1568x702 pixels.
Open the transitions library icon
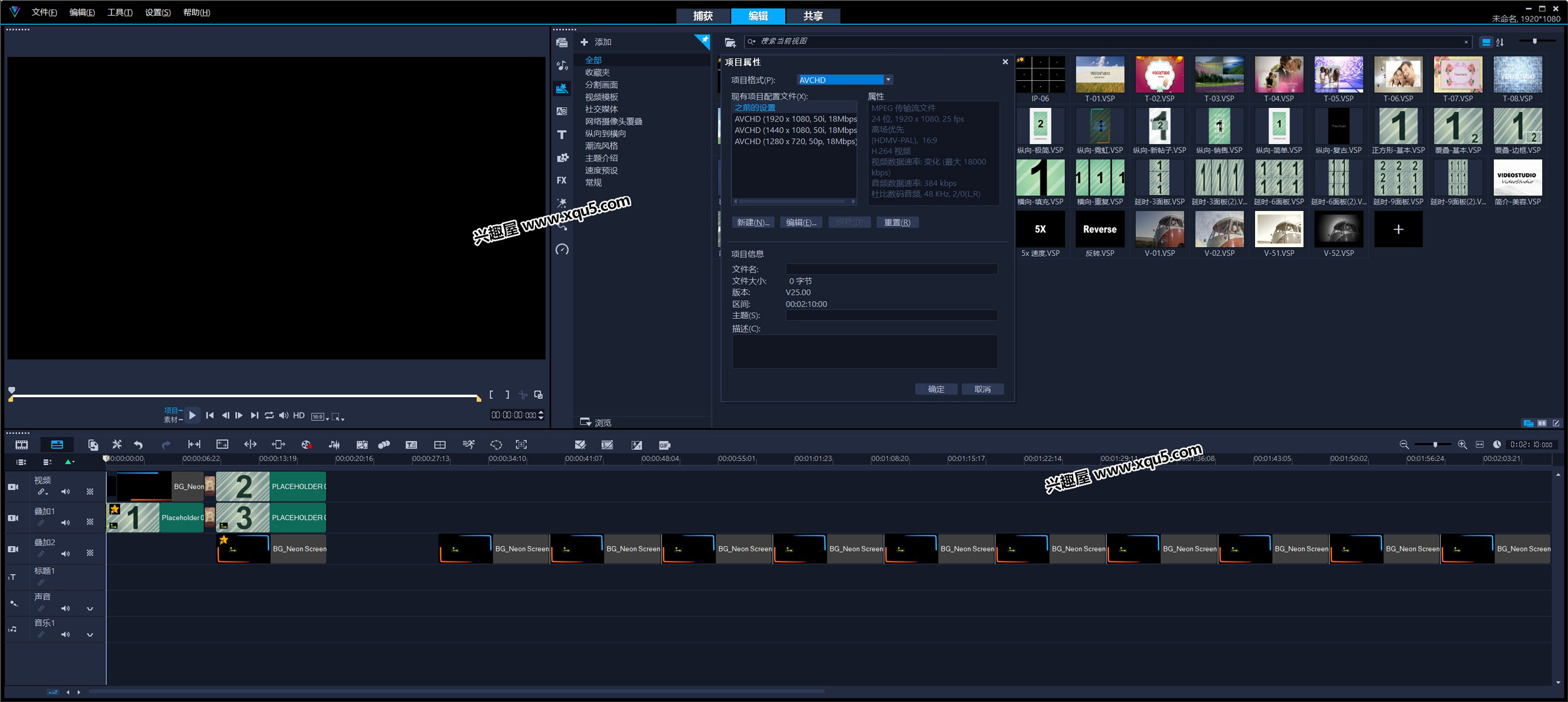[x=562, y=111]
